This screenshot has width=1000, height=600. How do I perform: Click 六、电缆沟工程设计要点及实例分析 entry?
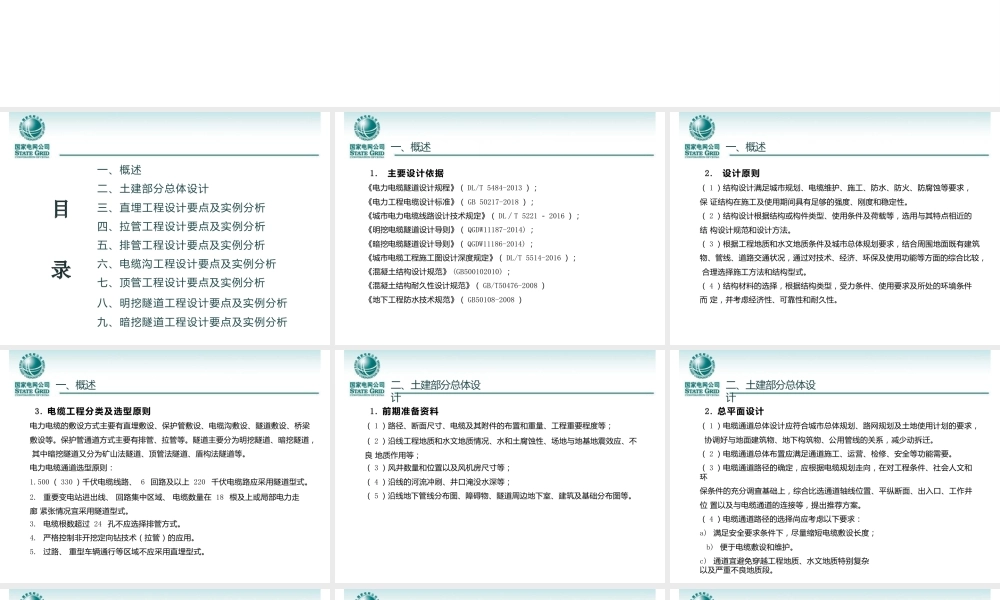click(x=186, y=264)
